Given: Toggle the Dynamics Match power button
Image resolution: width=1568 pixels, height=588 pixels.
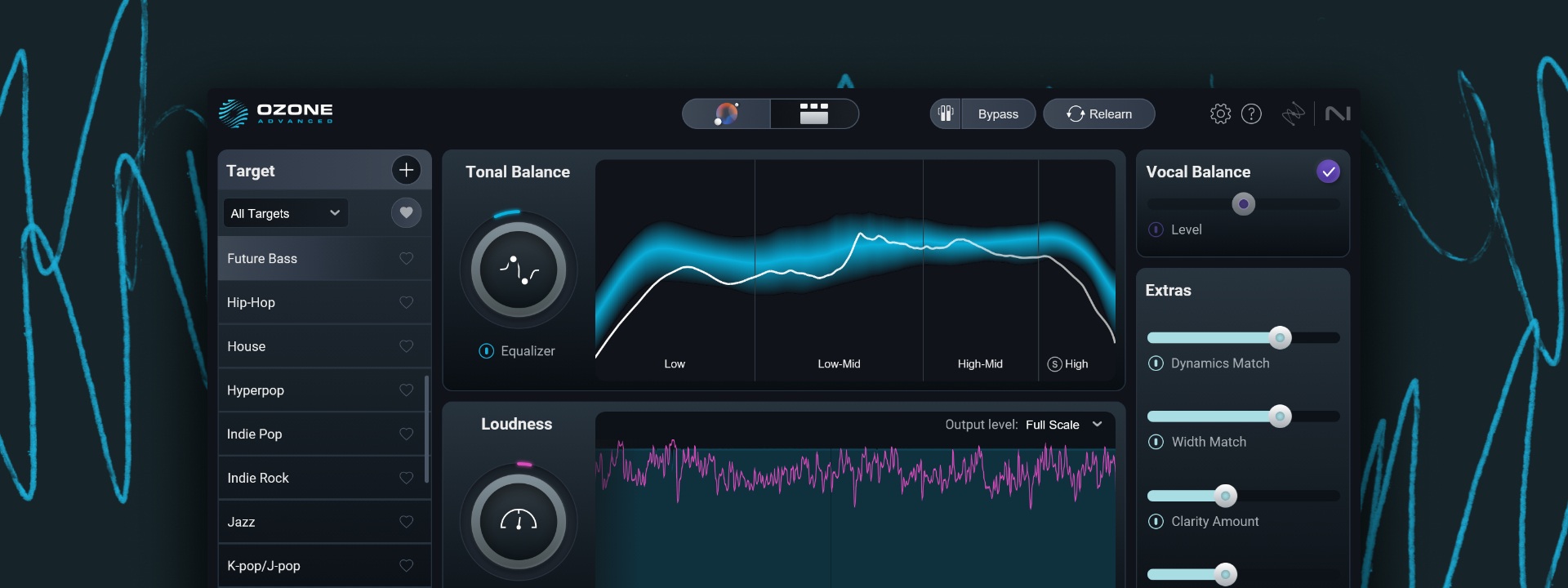Looking at the screenshot, I should tap(1156, 363).
